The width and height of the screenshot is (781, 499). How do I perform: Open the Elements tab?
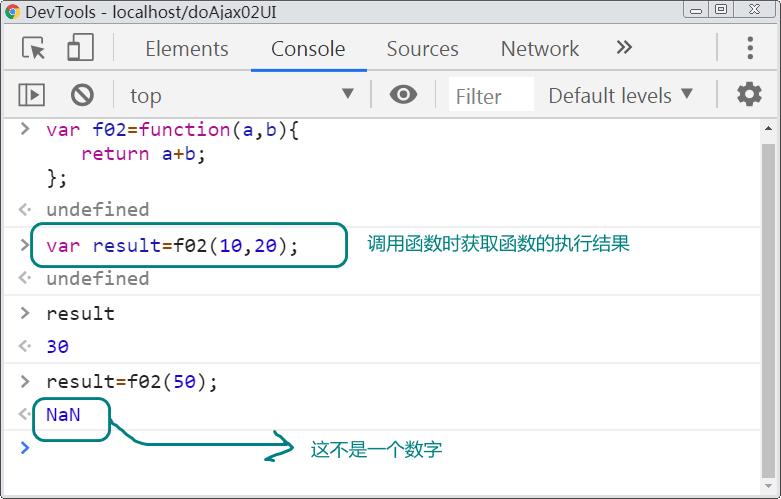tap(186, 48)
